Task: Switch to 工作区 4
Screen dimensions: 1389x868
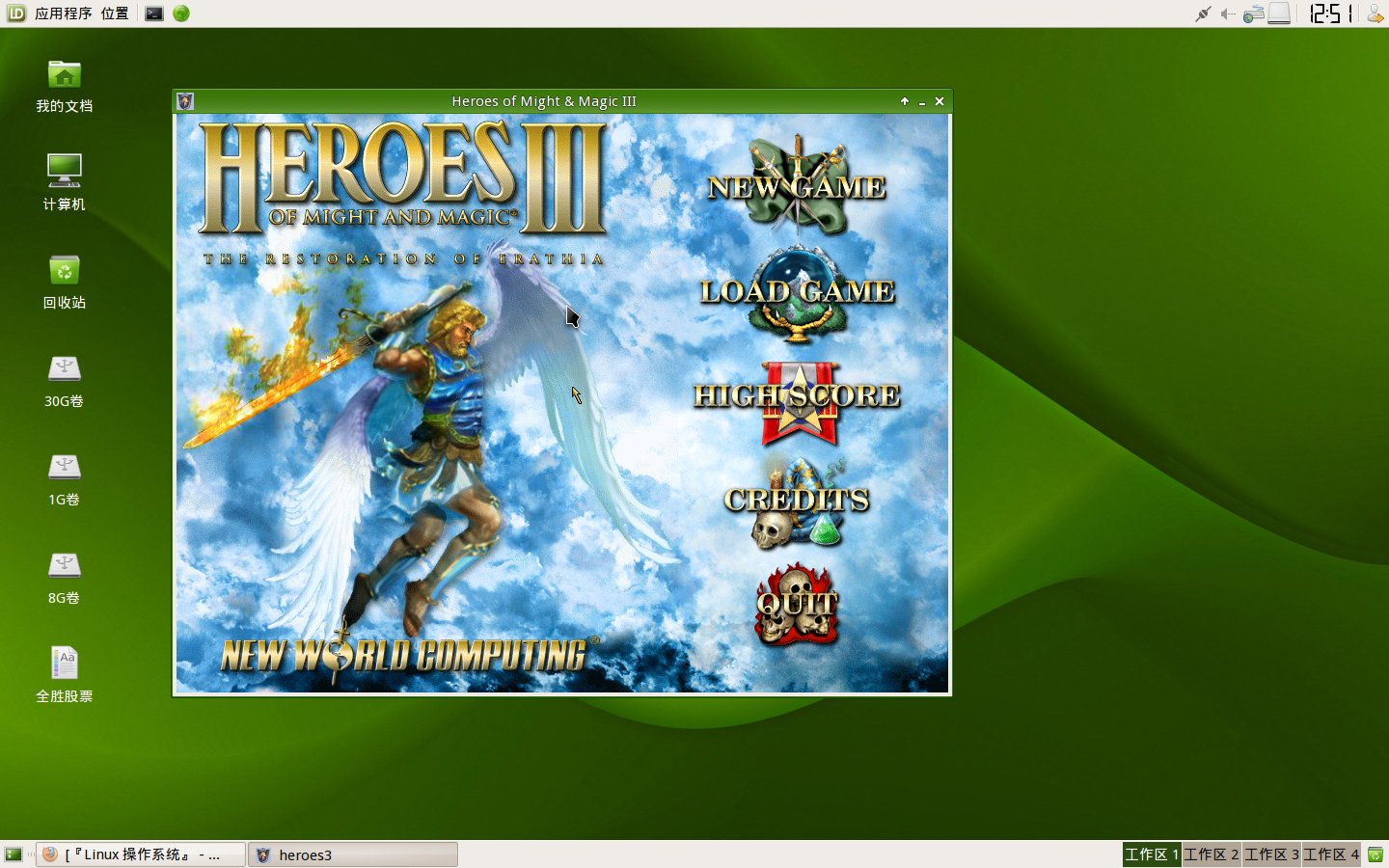Action: [x=1331, y=854]
